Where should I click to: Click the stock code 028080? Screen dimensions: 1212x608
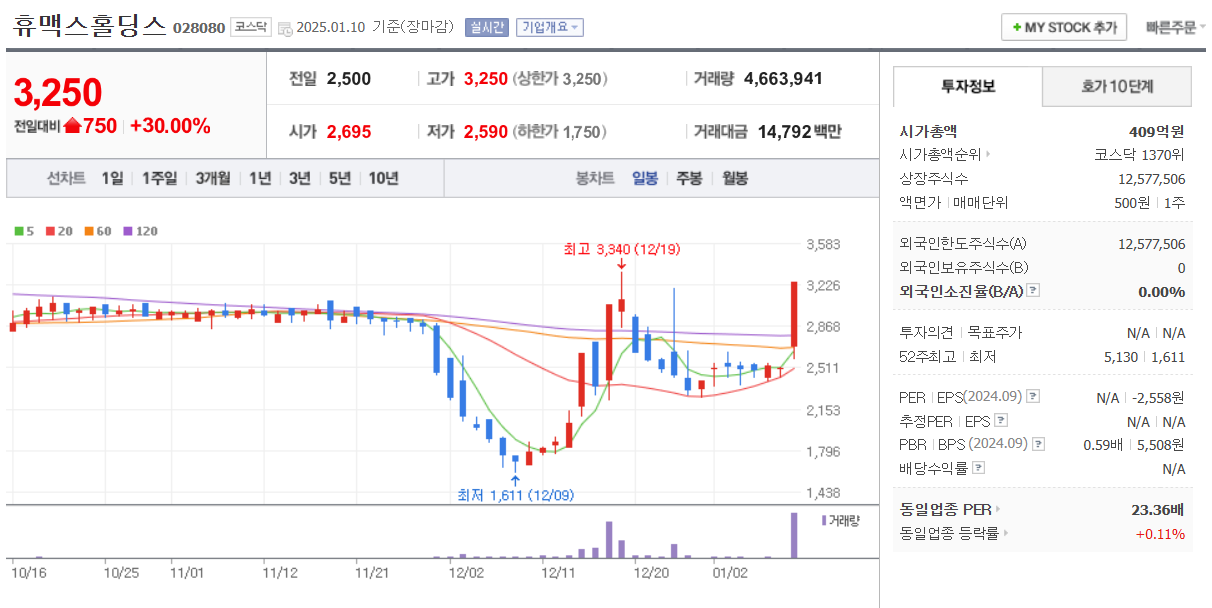(199, 28)
